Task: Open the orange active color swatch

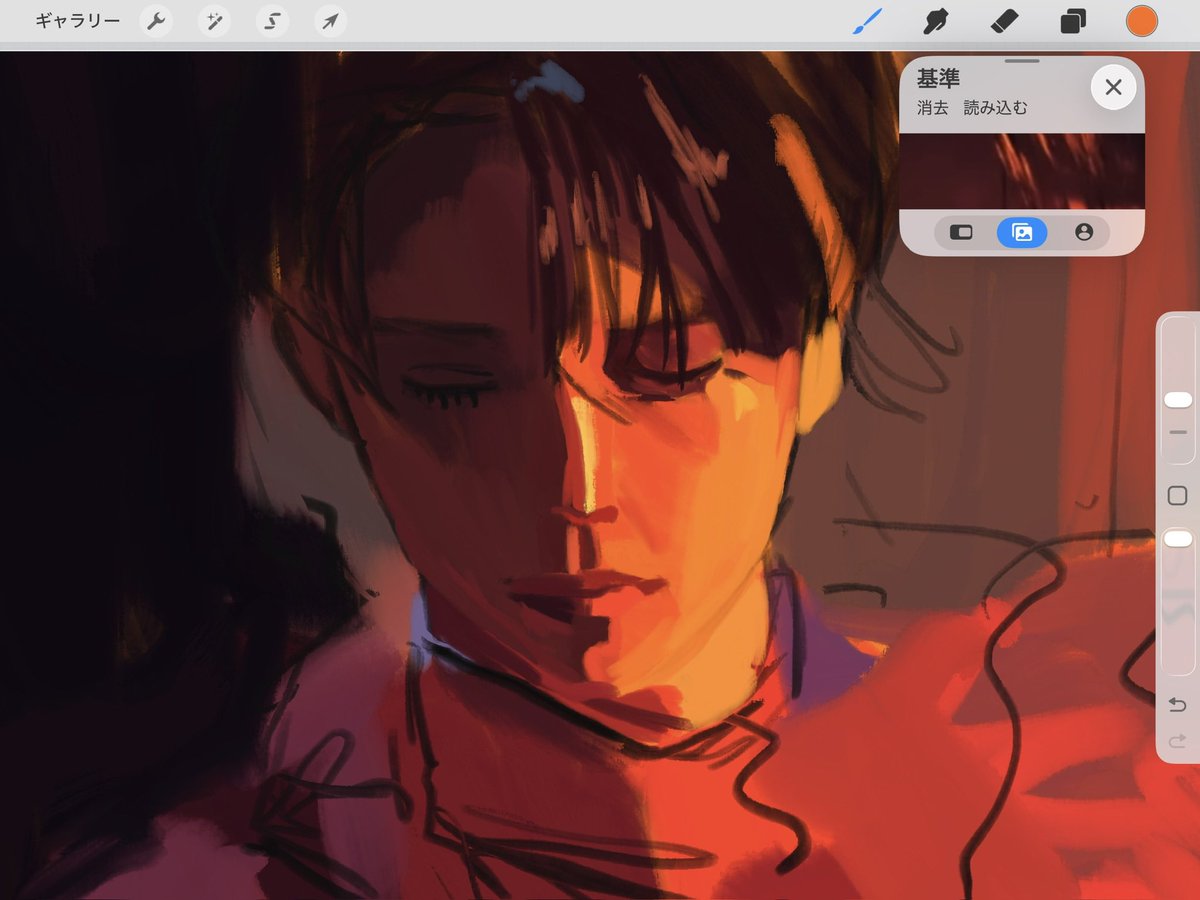Action: 1141,21
